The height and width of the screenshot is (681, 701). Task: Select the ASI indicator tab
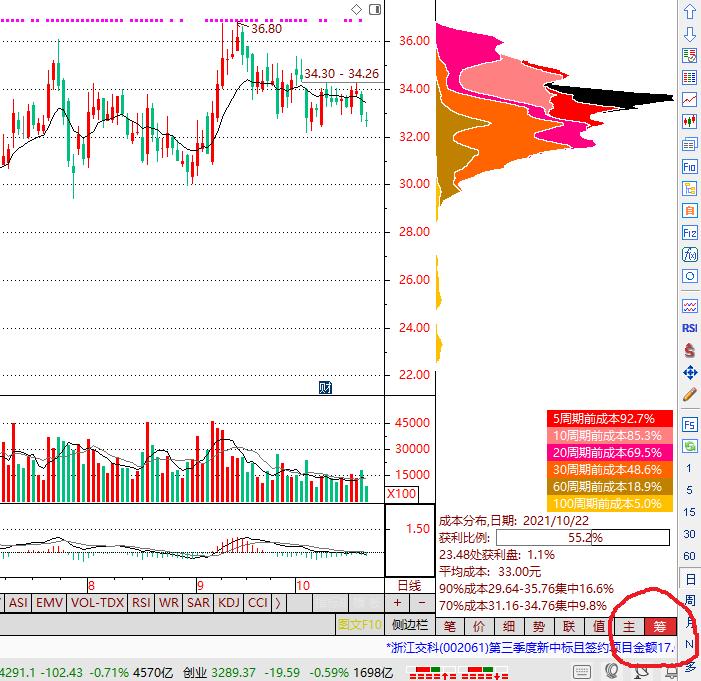pos(18,603)
